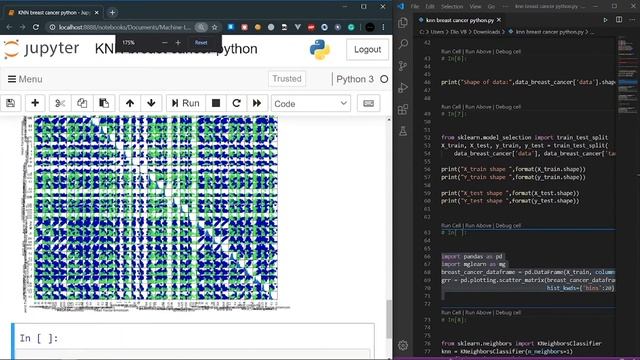Image resolution: width=640 pixels, height=360 pixels.
Task: Go back in the browser
Action: (x=9, y=27)
